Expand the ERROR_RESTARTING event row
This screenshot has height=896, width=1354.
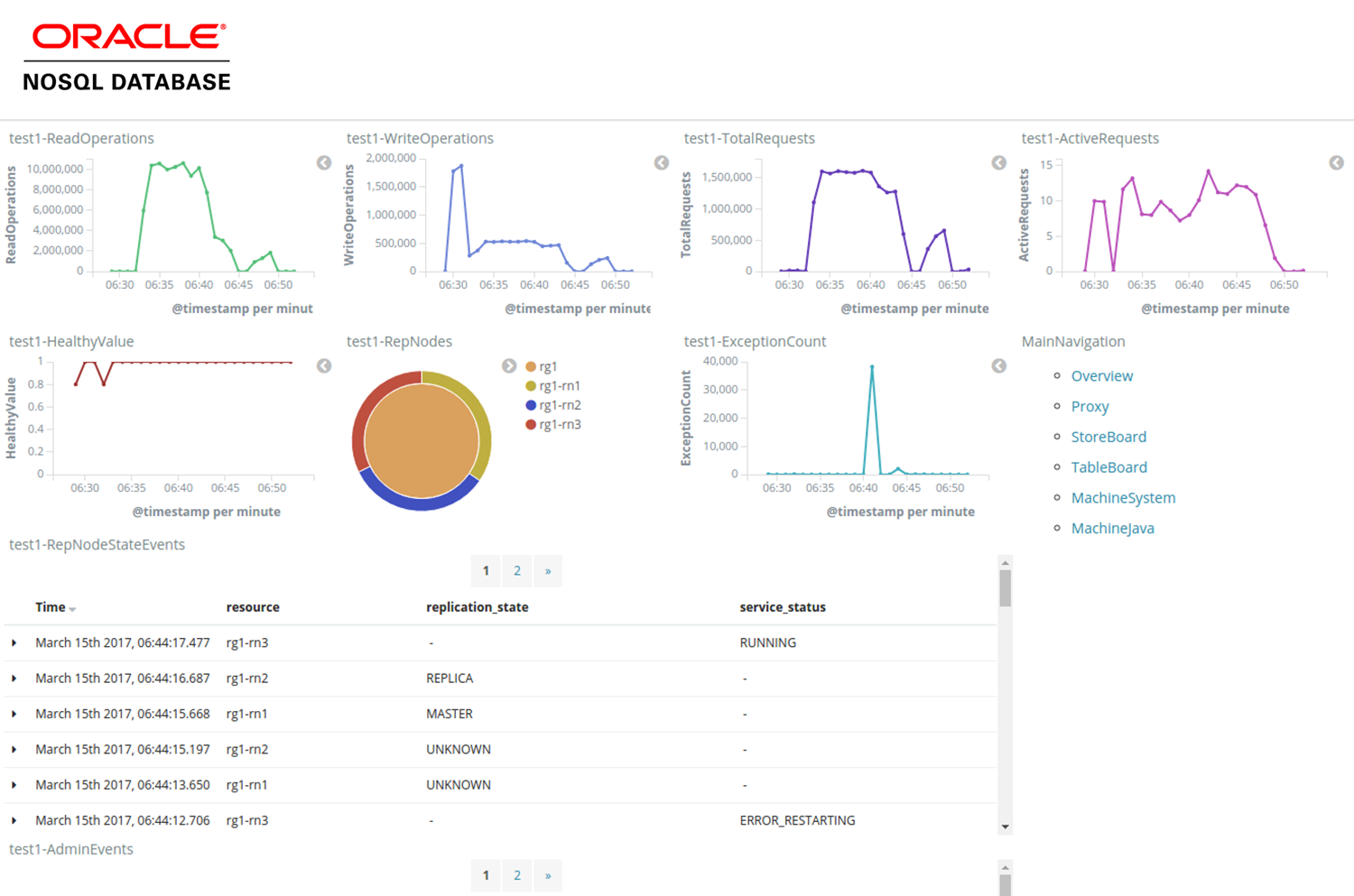[14, 820]
